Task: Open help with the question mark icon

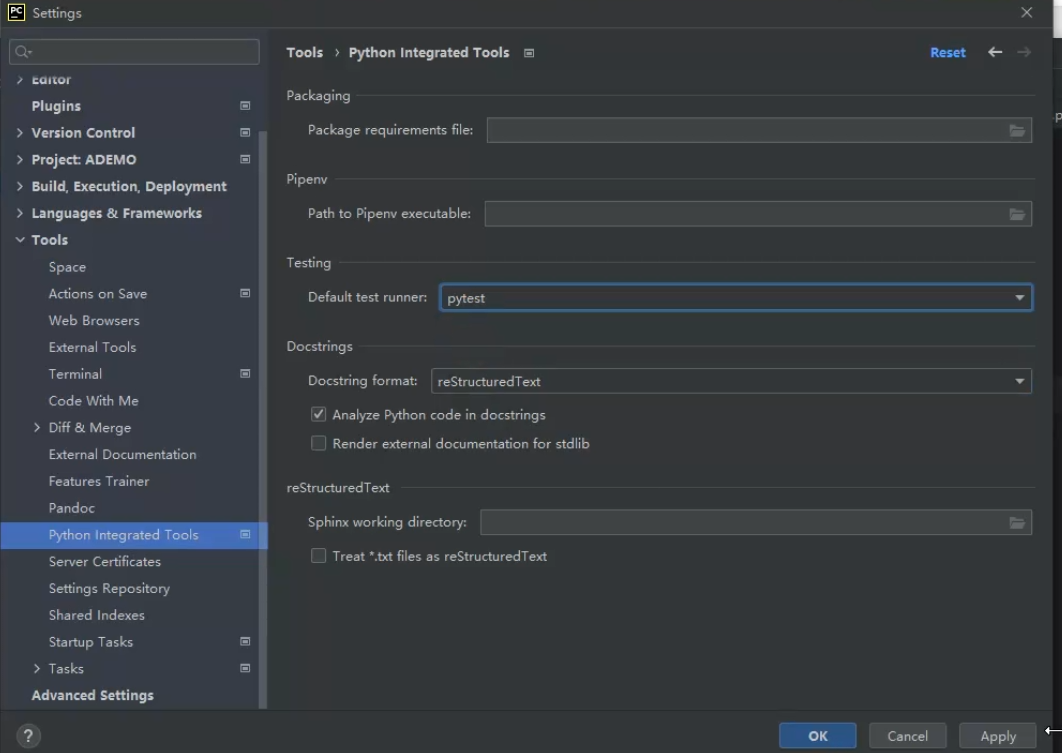Action: click(28, 736)
